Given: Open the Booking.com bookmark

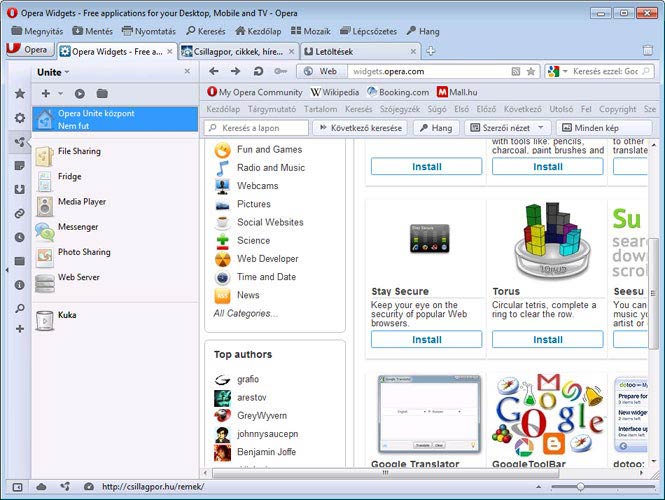Looking at the screenshot, I should point(398,92).
